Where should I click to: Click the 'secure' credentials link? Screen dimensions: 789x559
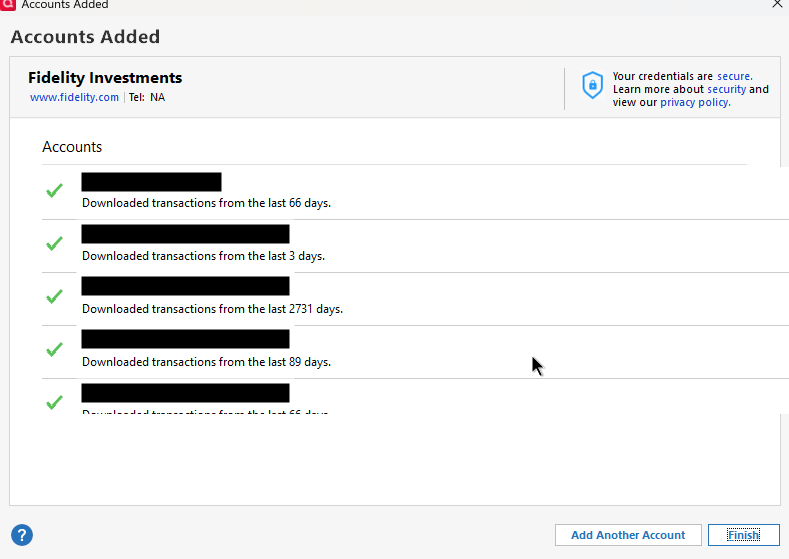point(735,76)
